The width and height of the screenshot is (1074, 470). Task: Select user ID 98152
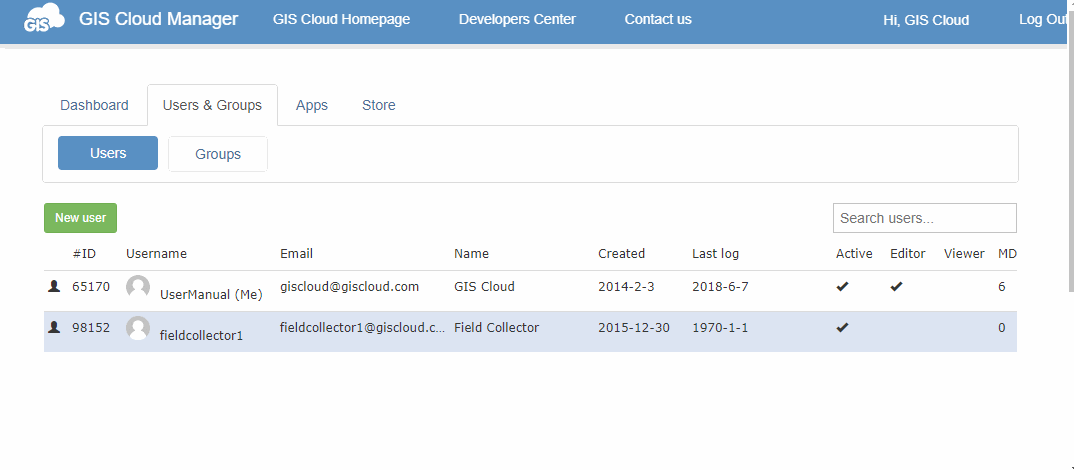pyautogui.click(x=91, y=327)
